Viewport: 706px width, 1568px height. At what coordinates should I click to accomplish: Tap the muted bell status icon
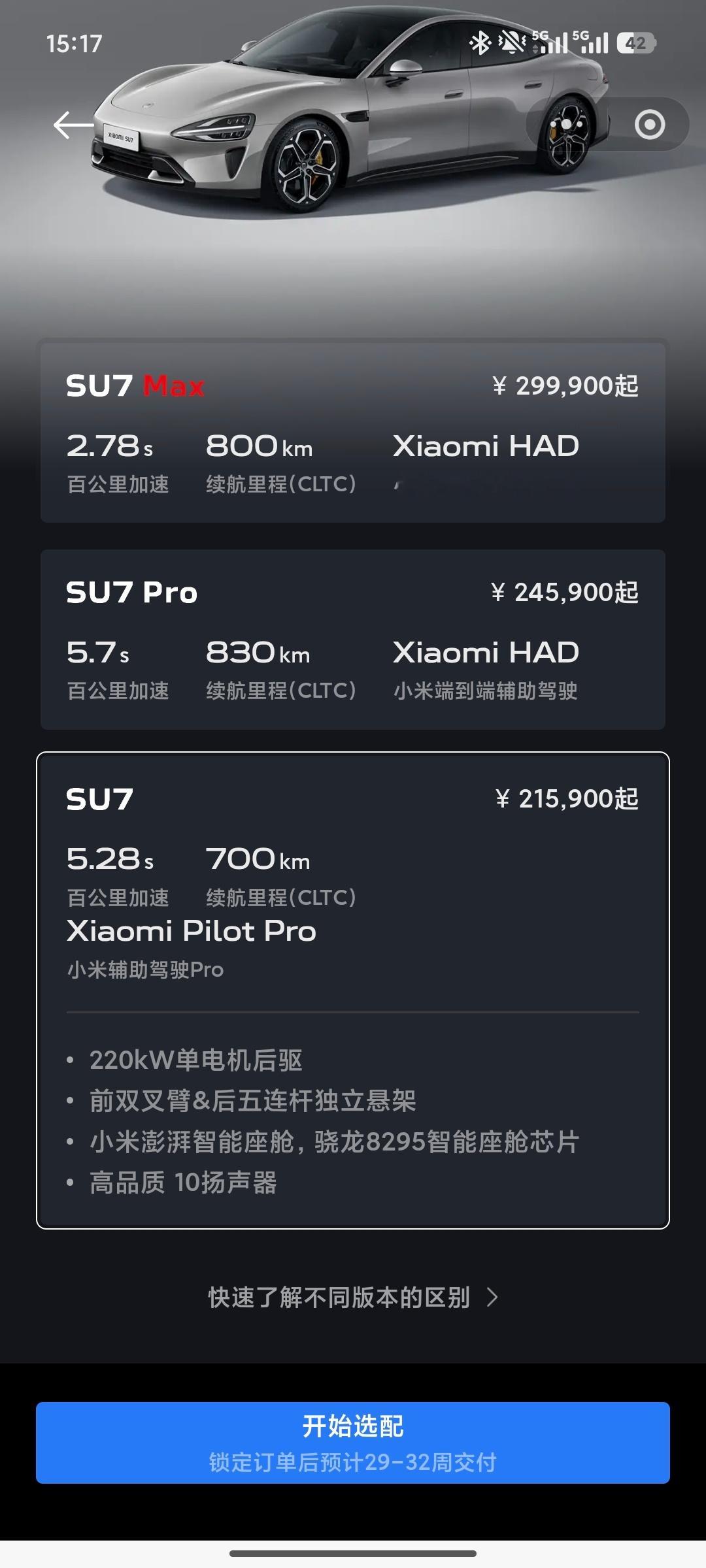click(512, 43)
